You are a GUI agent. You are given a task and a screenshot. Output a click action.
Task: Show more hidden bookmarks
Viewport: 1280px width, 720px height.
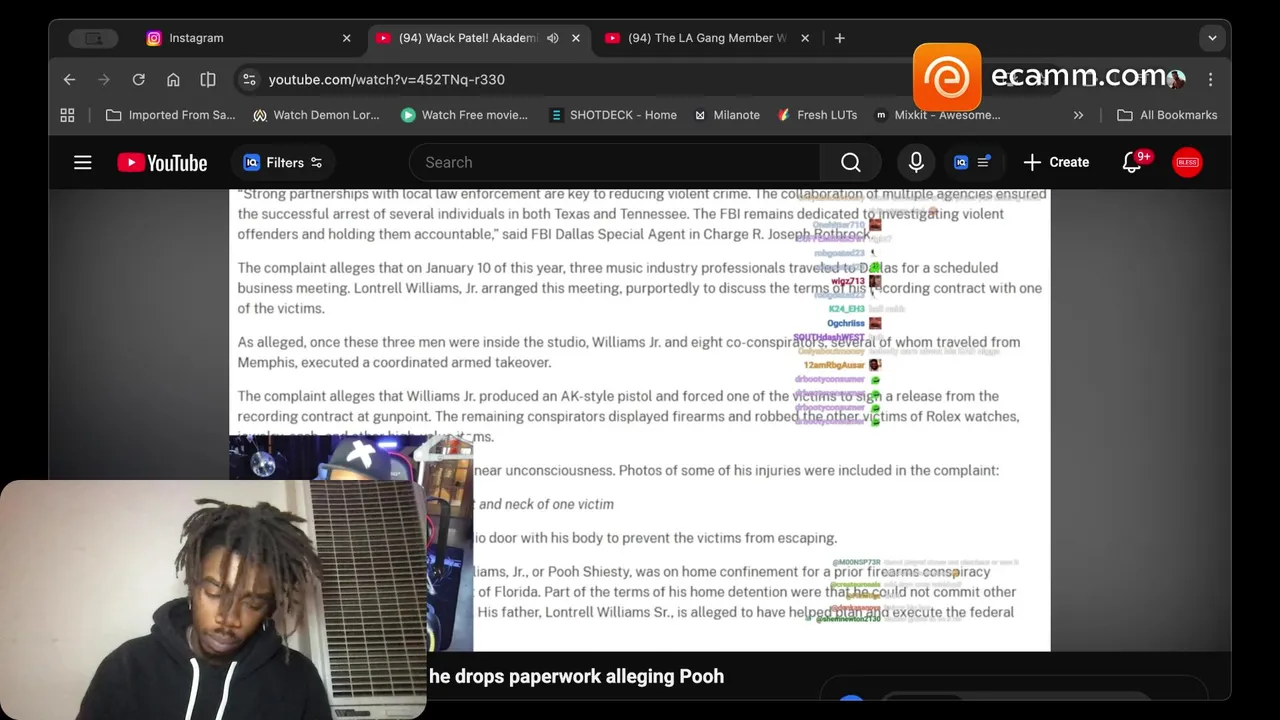pos(1078,115)
